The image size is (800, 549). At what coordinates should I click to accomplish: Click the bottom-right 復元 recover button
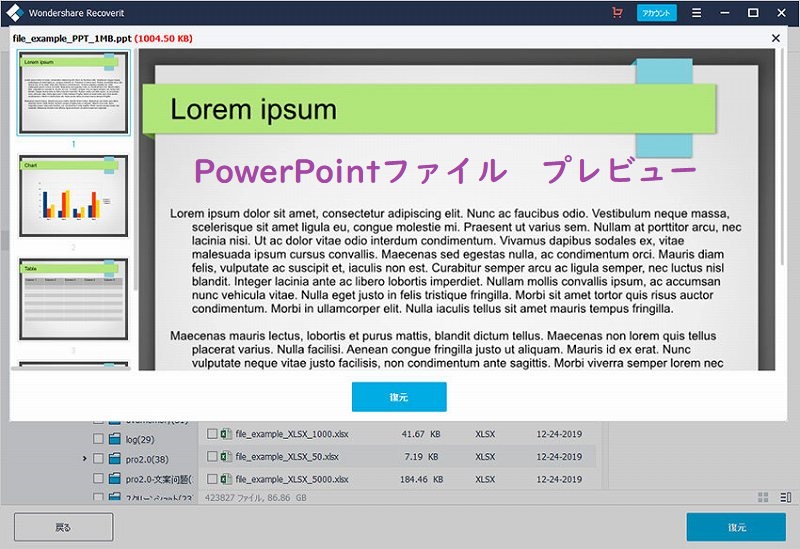pyautogui.click(x=736, y=527)
